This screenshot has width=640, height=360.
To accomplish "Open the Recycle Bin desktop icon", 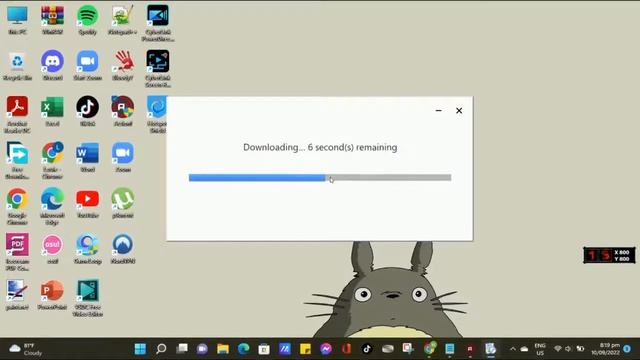I will (x=17, y=65).
